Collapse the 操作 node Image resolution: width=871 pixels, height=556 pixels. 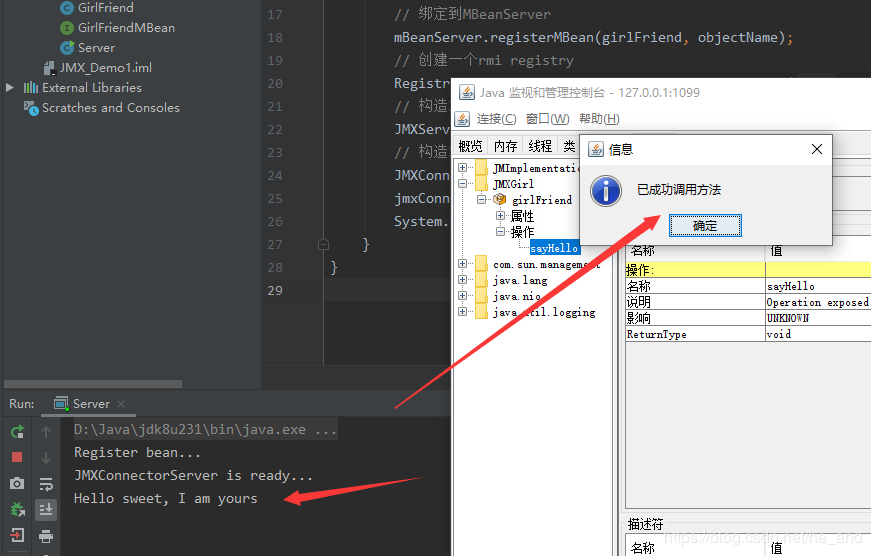[500, 232]
